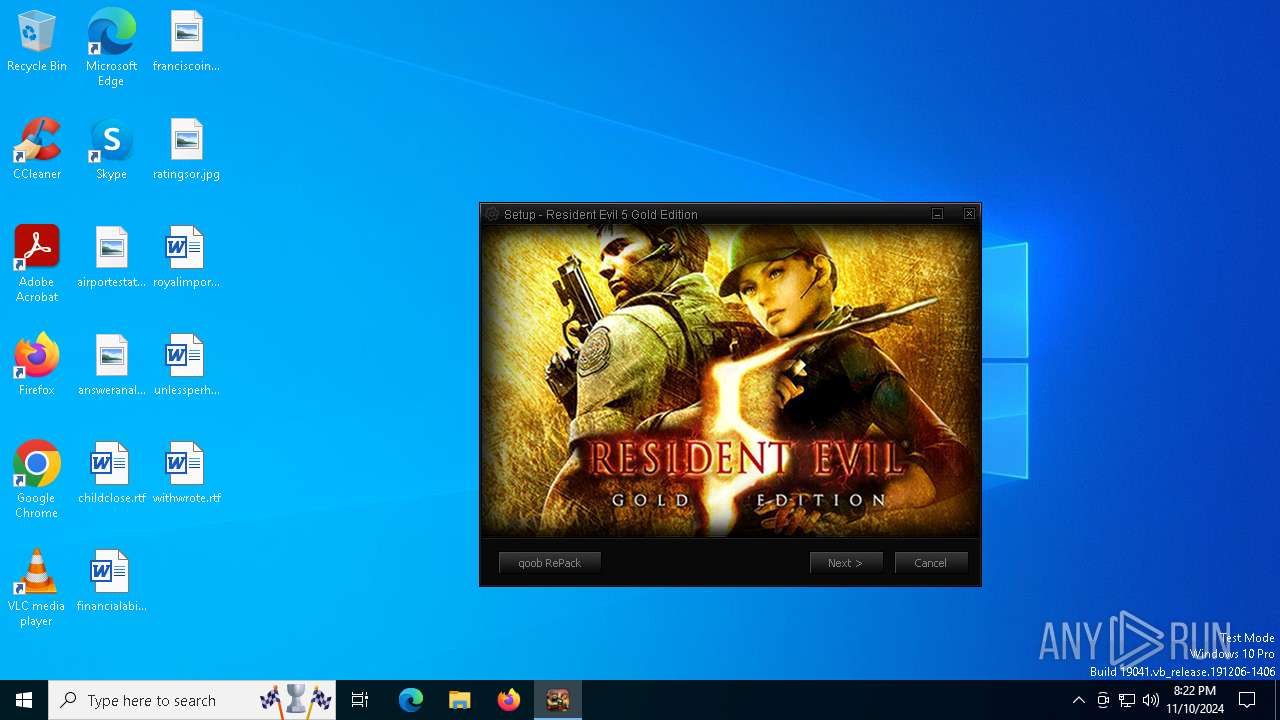Click the Resident Evil 5 cover artwork
Screen dimensions: 1280x720
pyautogui.click(x=730, y=381)
